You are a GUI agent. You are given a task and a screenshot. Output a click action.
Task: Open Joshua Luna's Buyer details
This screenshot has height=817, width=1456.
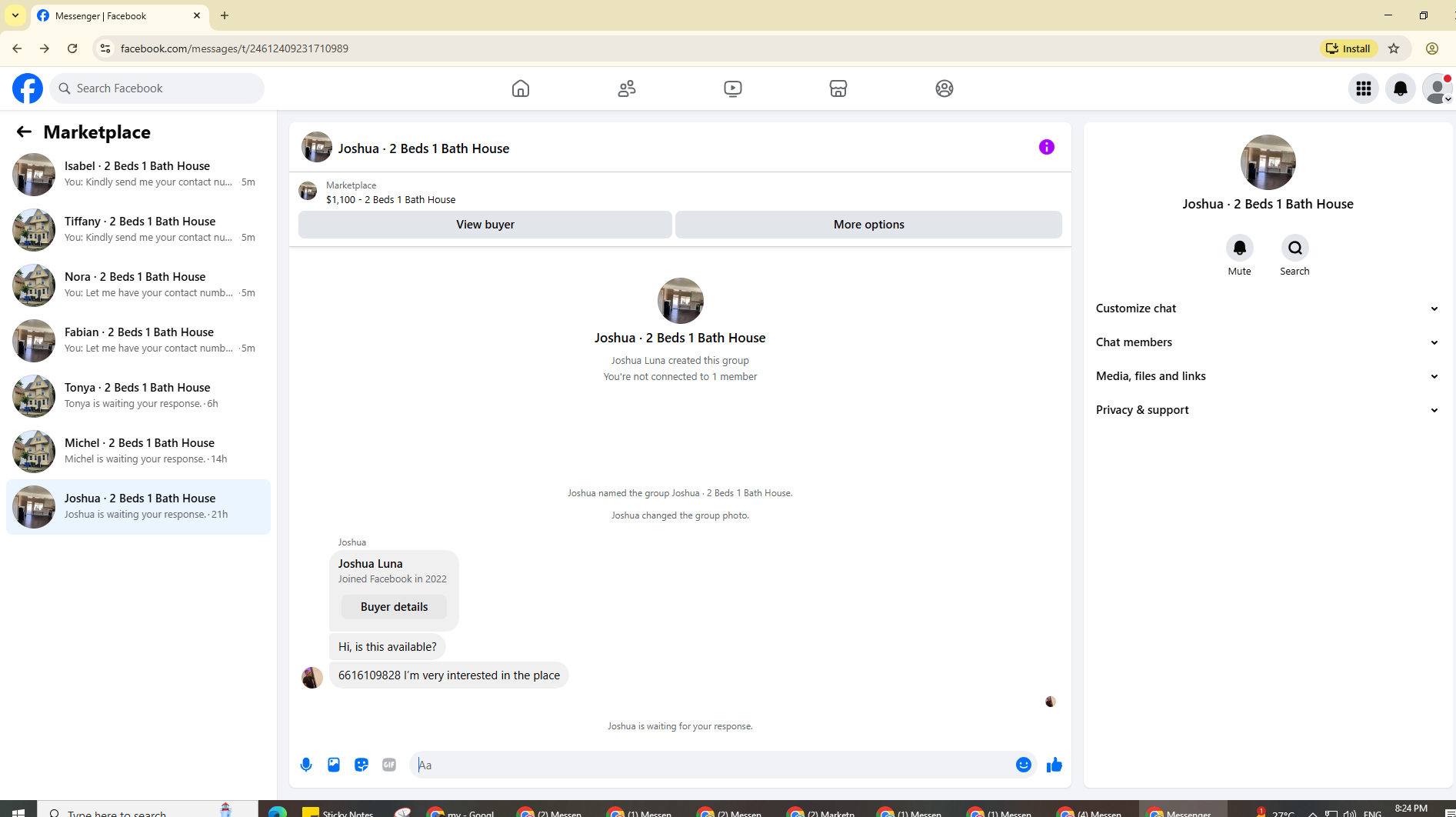click(x=394, y=607)
